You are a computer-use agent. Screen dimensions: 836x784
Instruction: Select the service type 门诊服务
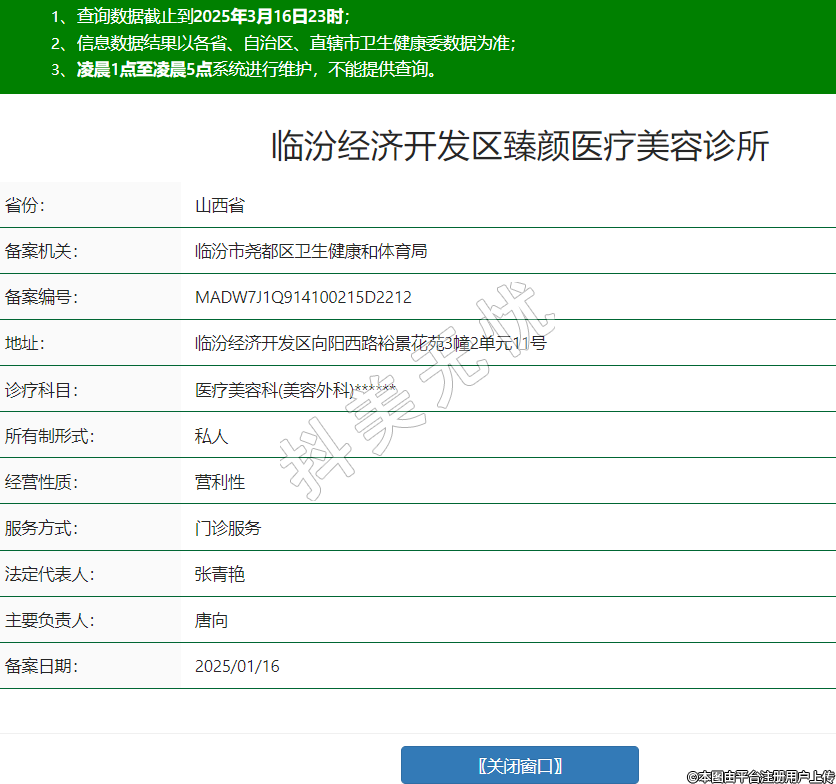click(228, 528)
